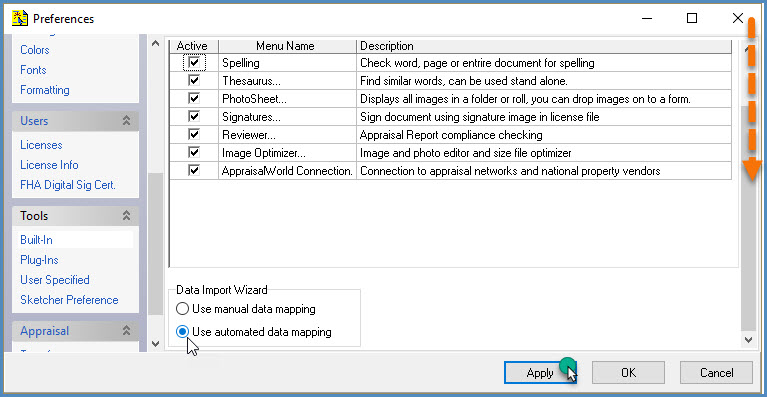Viewport: 767px width, 397px height.
Task: Collapse the Users section chevron
Action: click(x=126, y=121)
